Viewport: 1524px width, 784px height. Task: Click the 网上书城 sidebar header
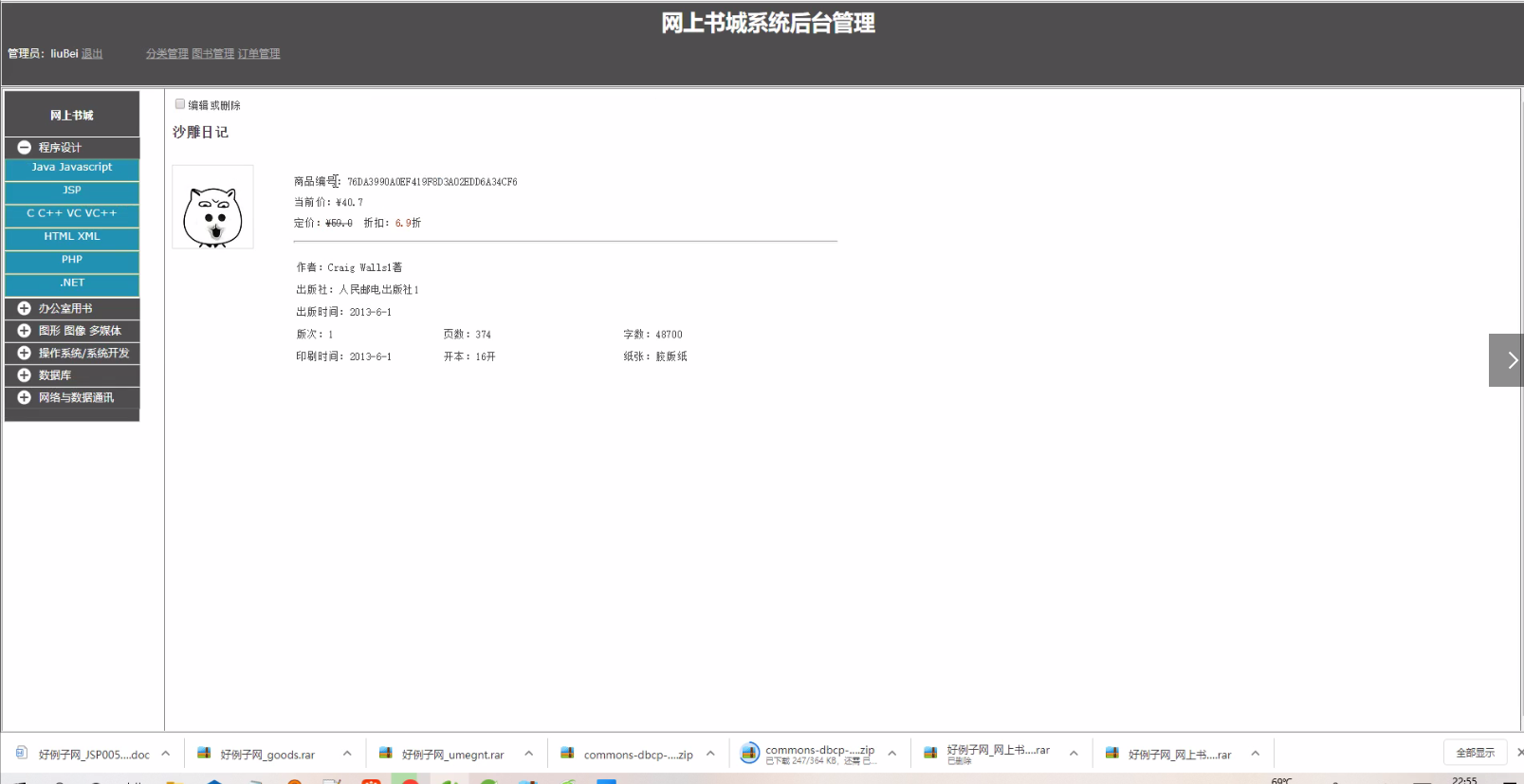[72, 115]
